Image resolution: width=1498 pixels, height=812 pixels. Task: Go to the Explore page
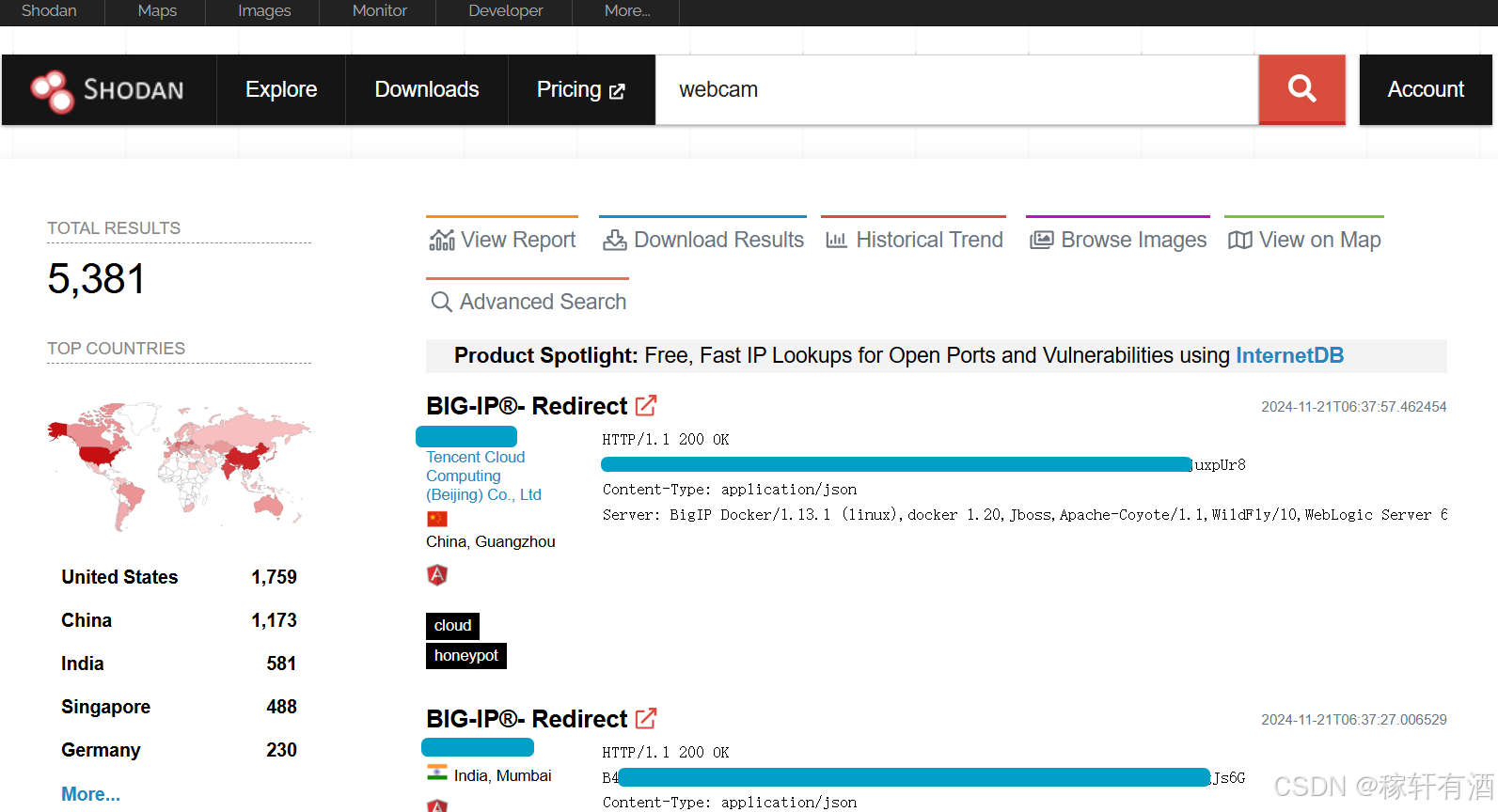click(x=281, y=89)
